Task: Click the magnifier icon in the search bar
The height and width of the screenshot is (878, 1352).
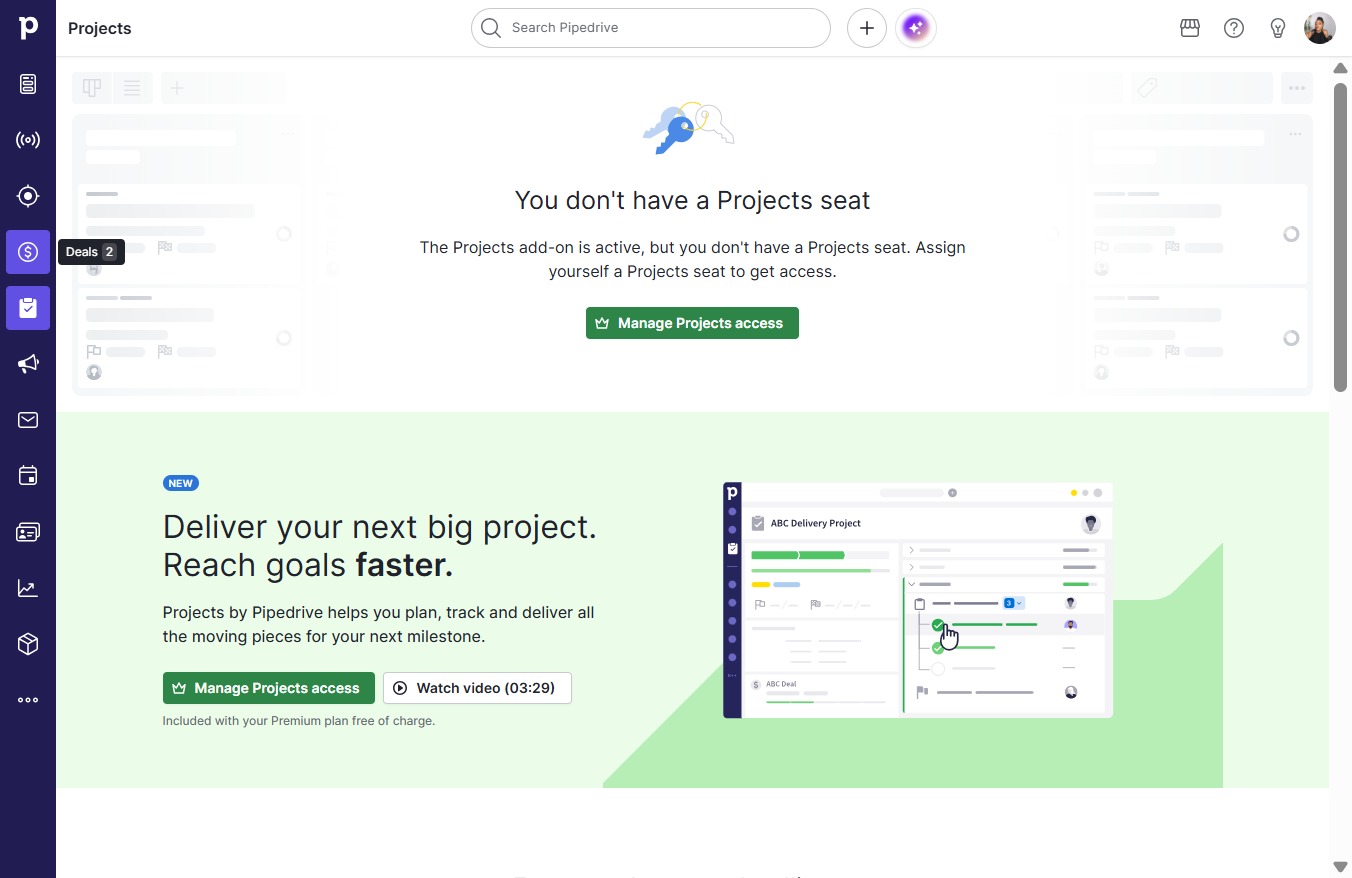Action: pos(490,28)
